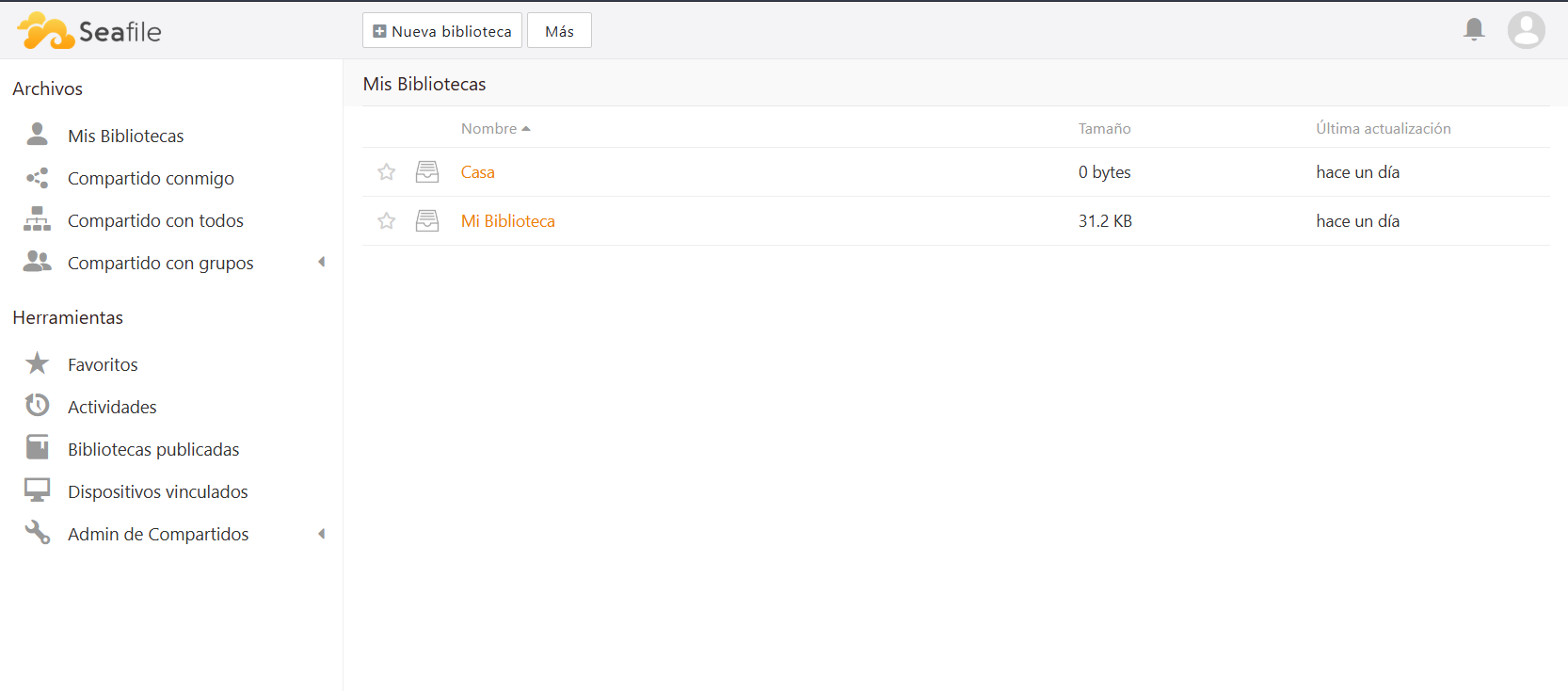This screenshot has width=1568, height=691.
Task: Click the notifications bell icon
Action: click(x=1474, y=30)
